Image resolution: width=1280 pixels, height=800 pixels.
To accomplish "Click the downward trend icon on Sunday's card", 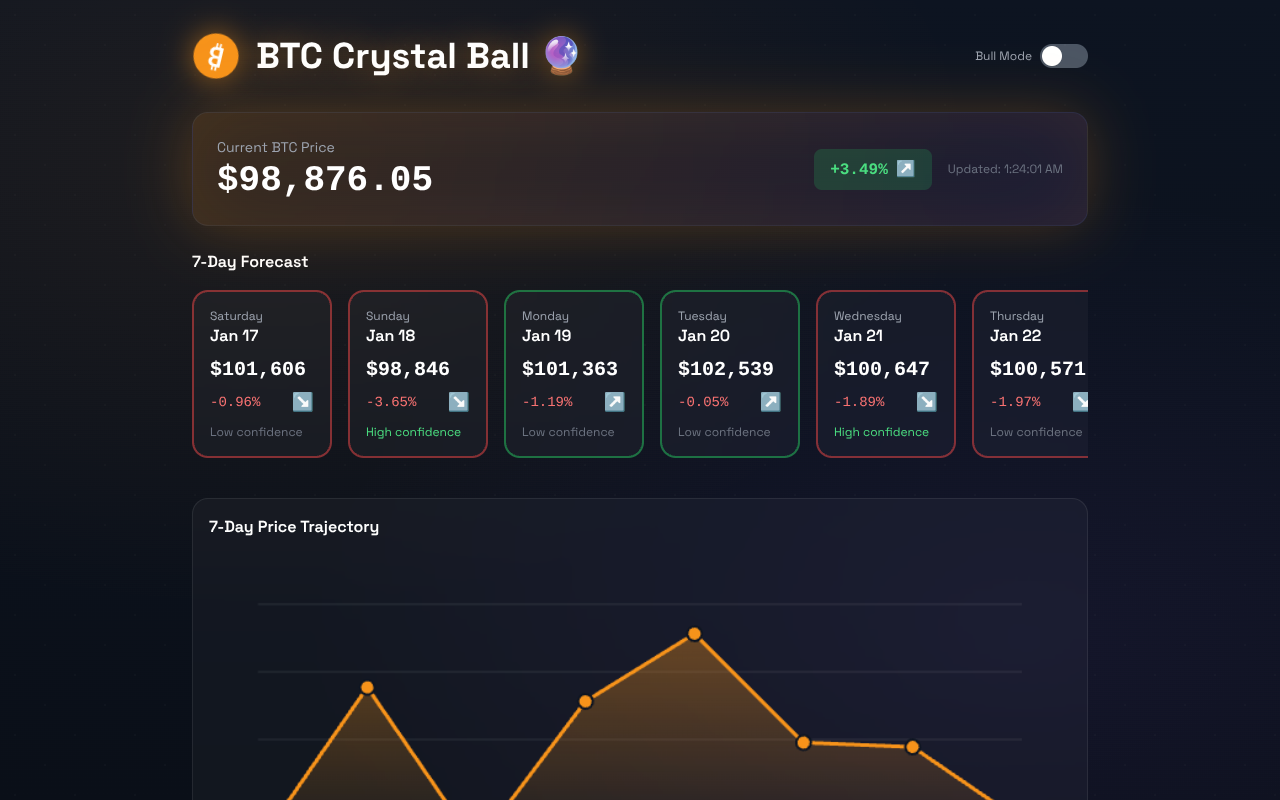I will pyautogui.click(x=458, y=401).
